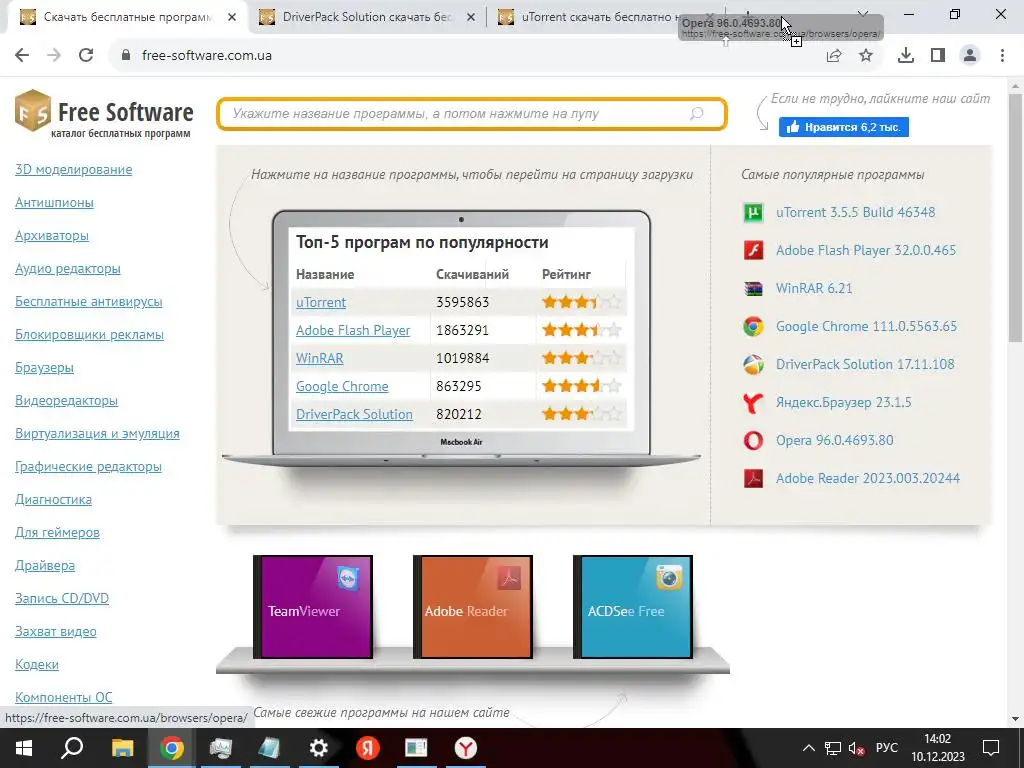Open Запись CD/DVD category
Viewport: 1024px width, 768px height.
(62, 598)
